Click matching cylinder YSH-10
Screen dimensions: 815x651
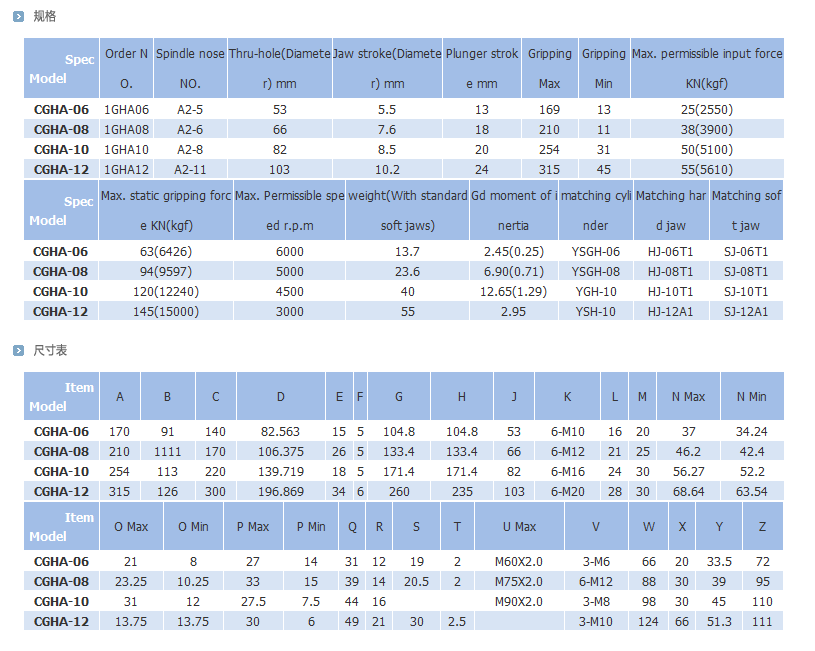(x=596, y=311)
